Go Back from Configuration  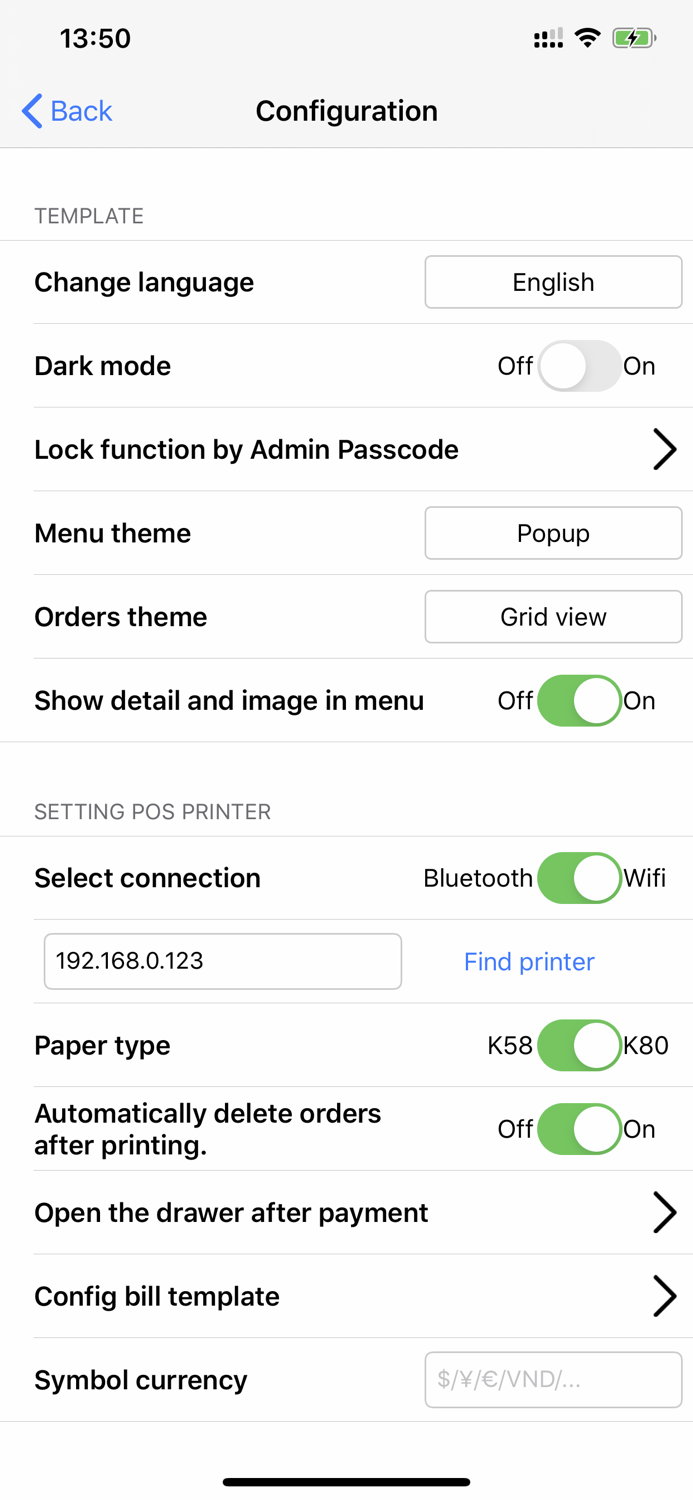(65, 111)
